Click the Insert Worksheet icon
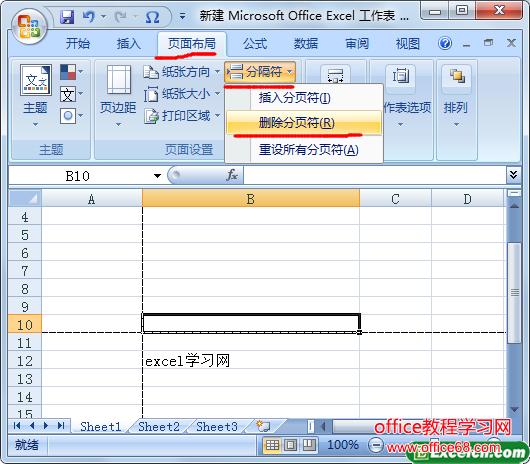 tap(263, 426)
